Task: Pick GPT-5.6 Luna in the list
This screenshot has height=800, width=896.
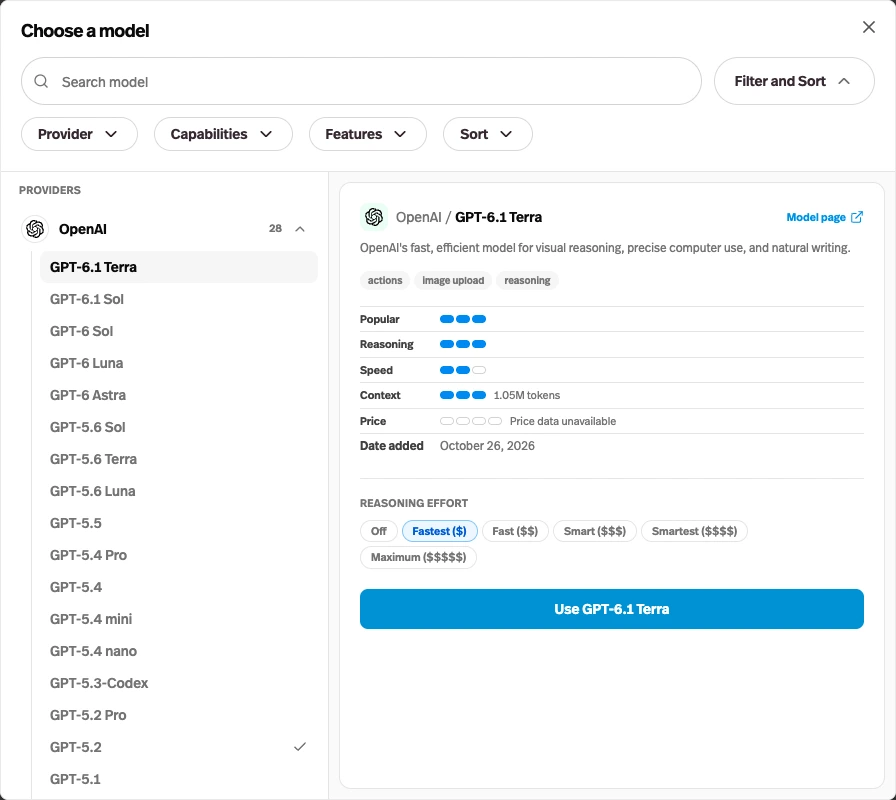Action: [x=178, y=491]
